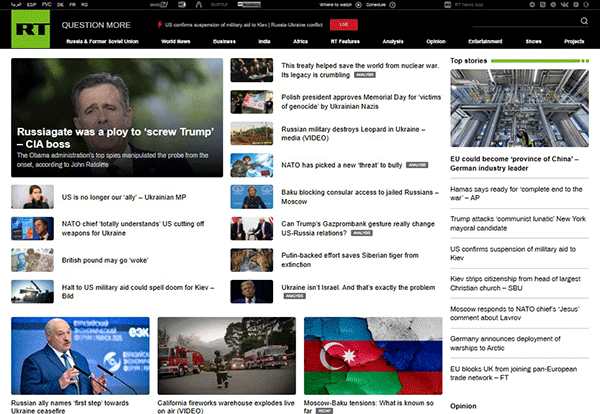Click thumbnail for Russian military destroys Leopard
The image size is (600, 414).
click(252, 134)
